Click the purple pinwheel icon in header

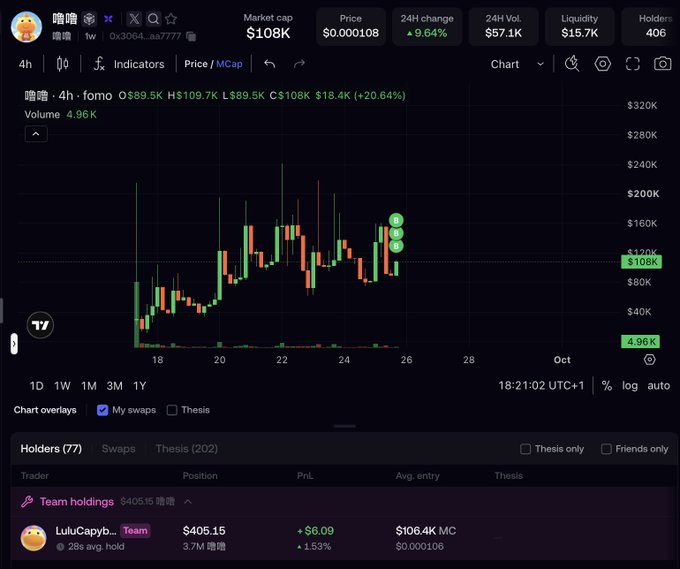108,19
